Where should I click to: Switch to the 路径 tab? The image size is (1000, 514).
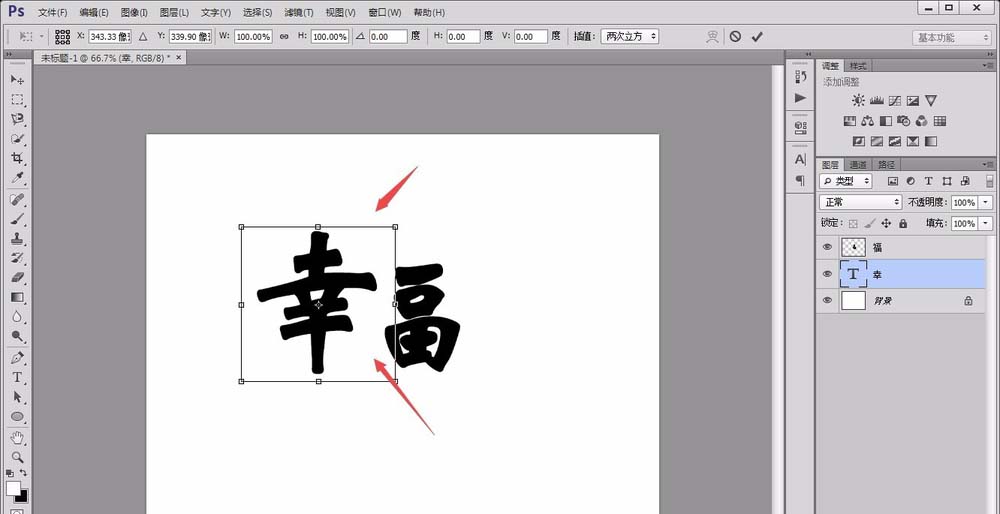pos(886,165)
